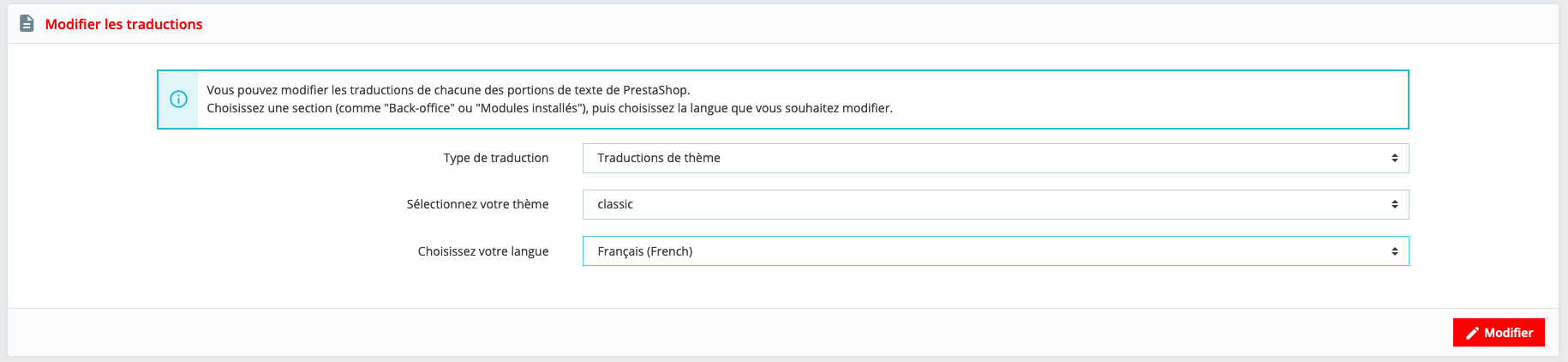1568x362 pixels.
Task: Click the Choisissez votre langue label
Action: [x=482, y=251]
